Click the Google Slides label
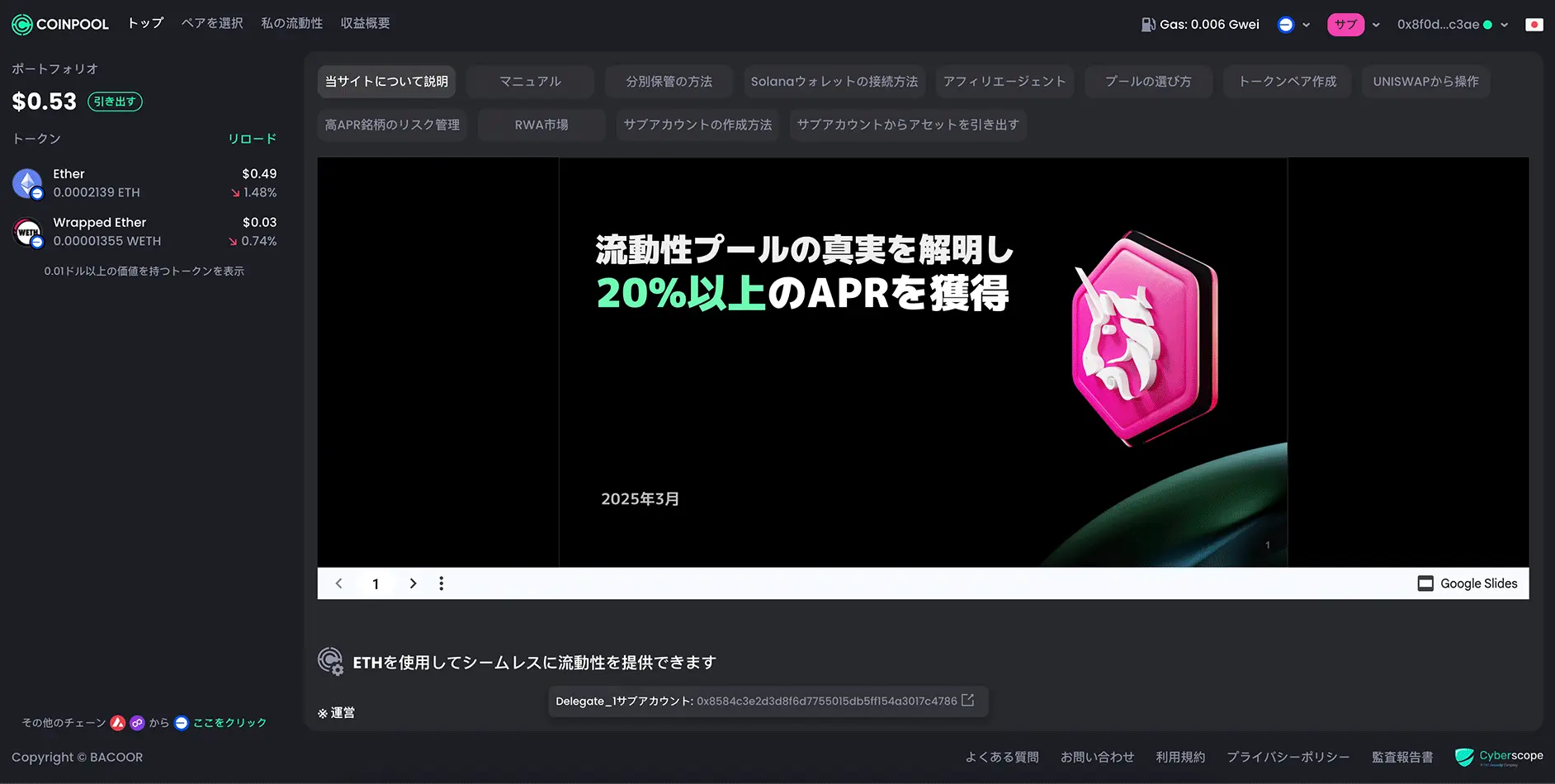 click(x=1478, y=583)
